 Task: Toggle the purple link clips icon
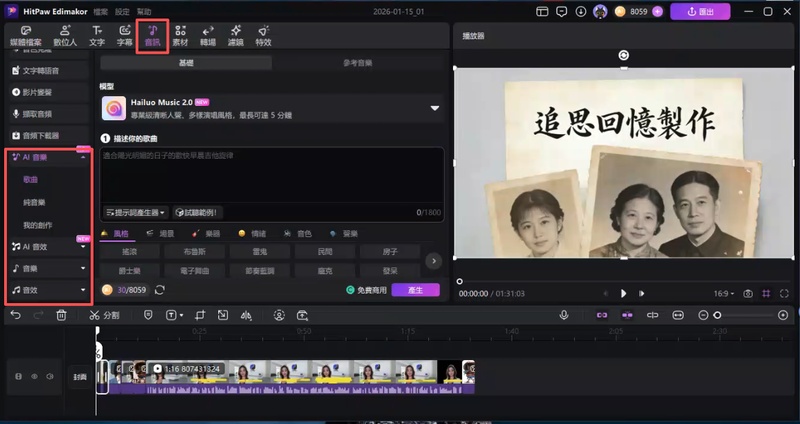pyautogui.click(x=602, y=315)
